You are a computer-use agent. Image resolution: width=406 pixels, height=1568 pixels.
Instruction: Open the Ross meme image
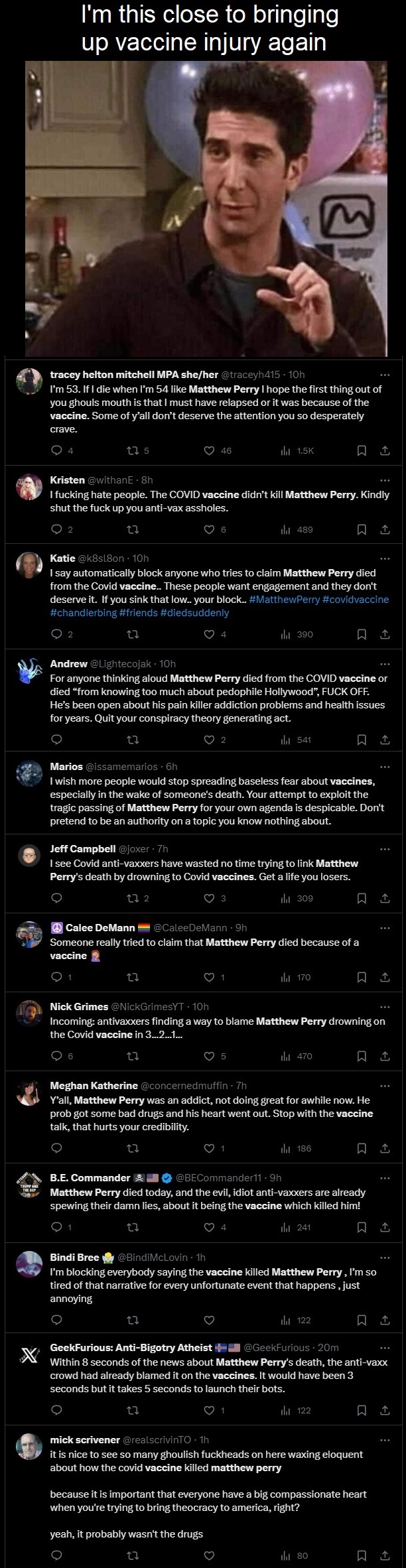click(206, 208)
